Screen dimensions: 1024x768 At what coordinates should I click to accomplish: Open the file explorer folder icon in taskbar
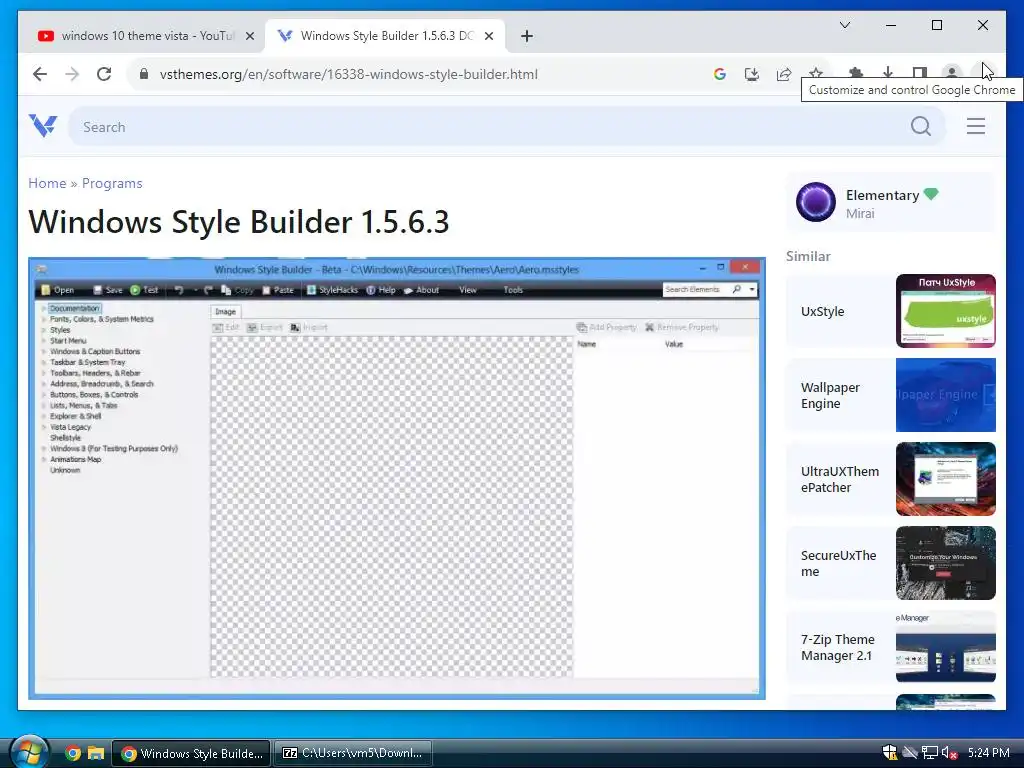pyautogui.click(x=96, y=753)
